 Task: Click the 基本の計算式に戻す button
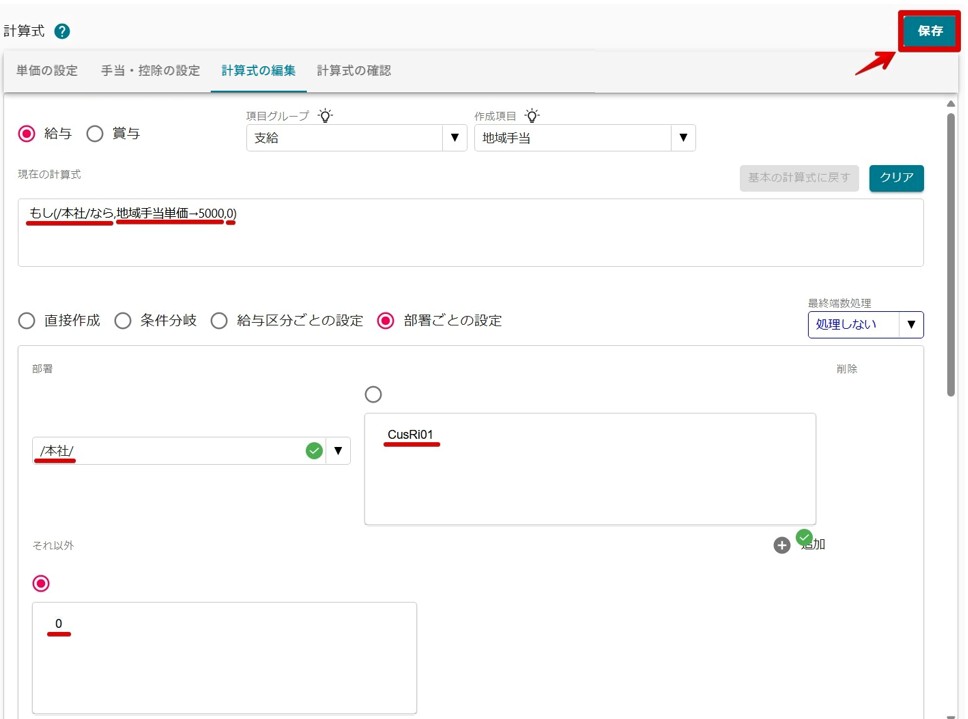[799, 178]
